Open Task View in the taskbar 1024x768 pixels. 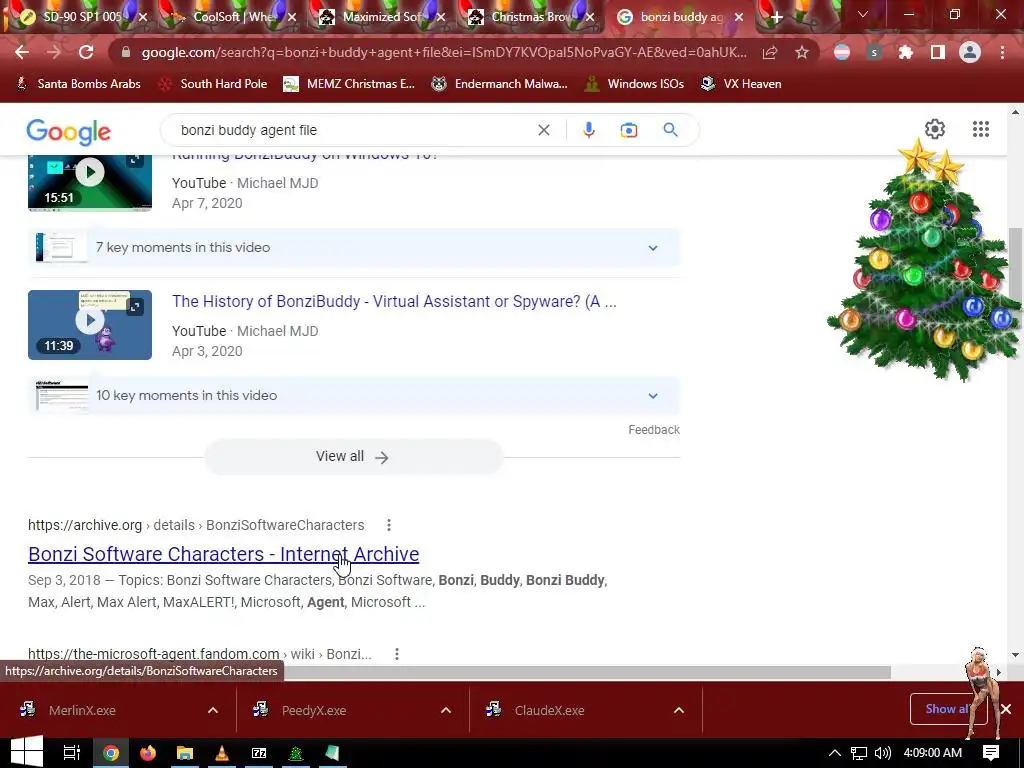(x=71, y=753)
